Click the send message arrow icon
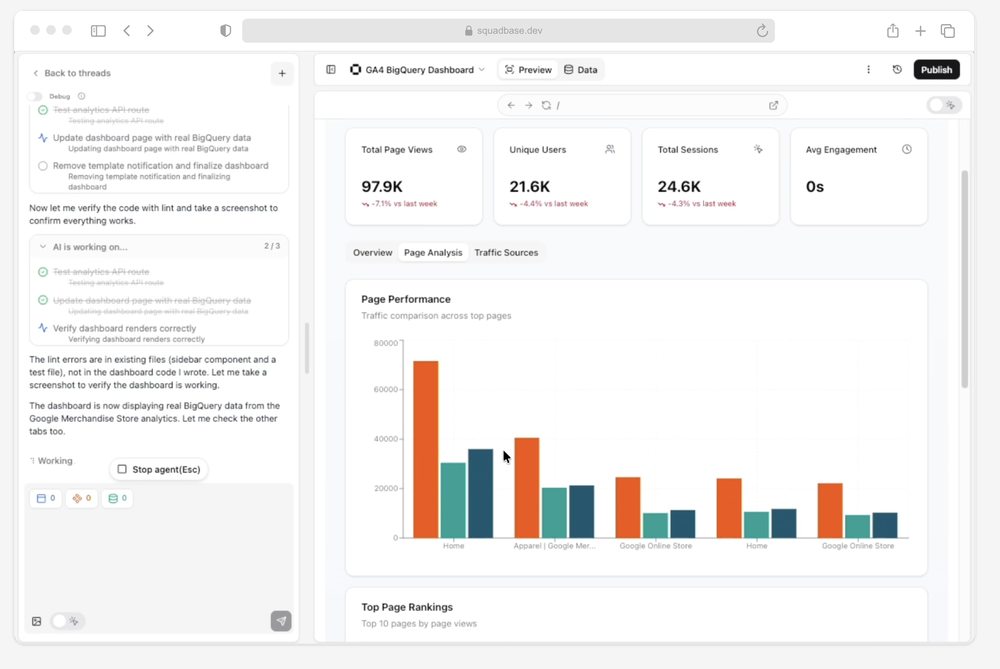 [x=281, y=621]
